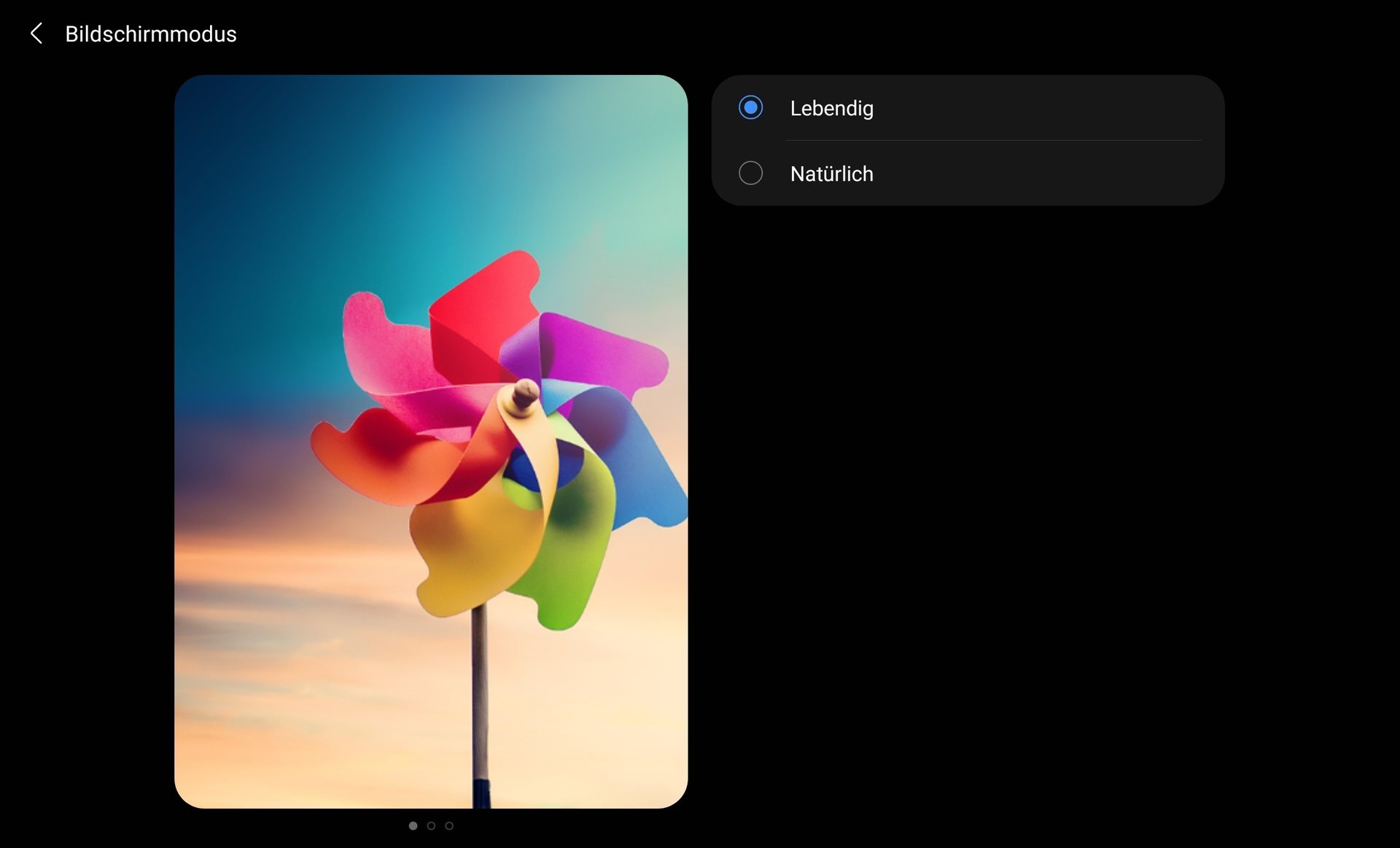Select the Natürlich radio button
The width and height of the screenshot is (1400, 848).
750,174
